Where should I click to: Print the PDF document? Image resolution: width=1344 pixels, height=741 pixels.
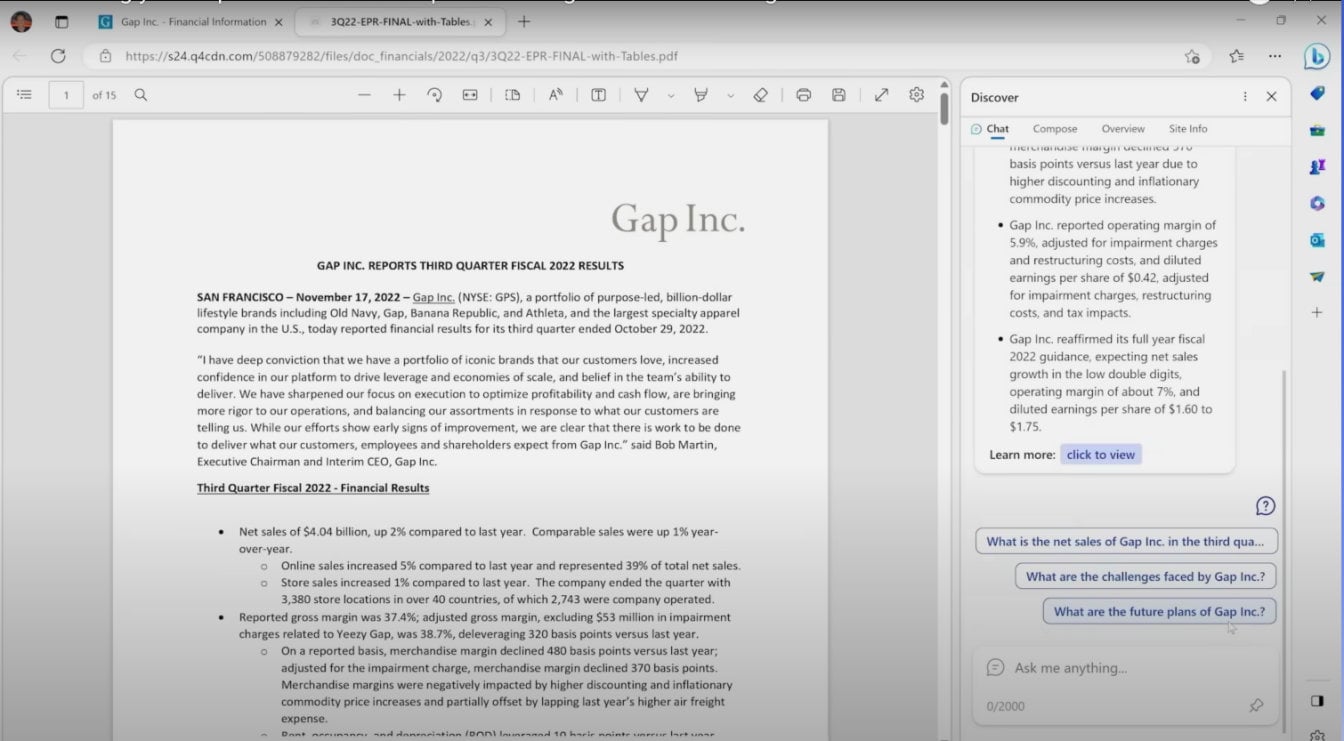click(x=803, y=95)
